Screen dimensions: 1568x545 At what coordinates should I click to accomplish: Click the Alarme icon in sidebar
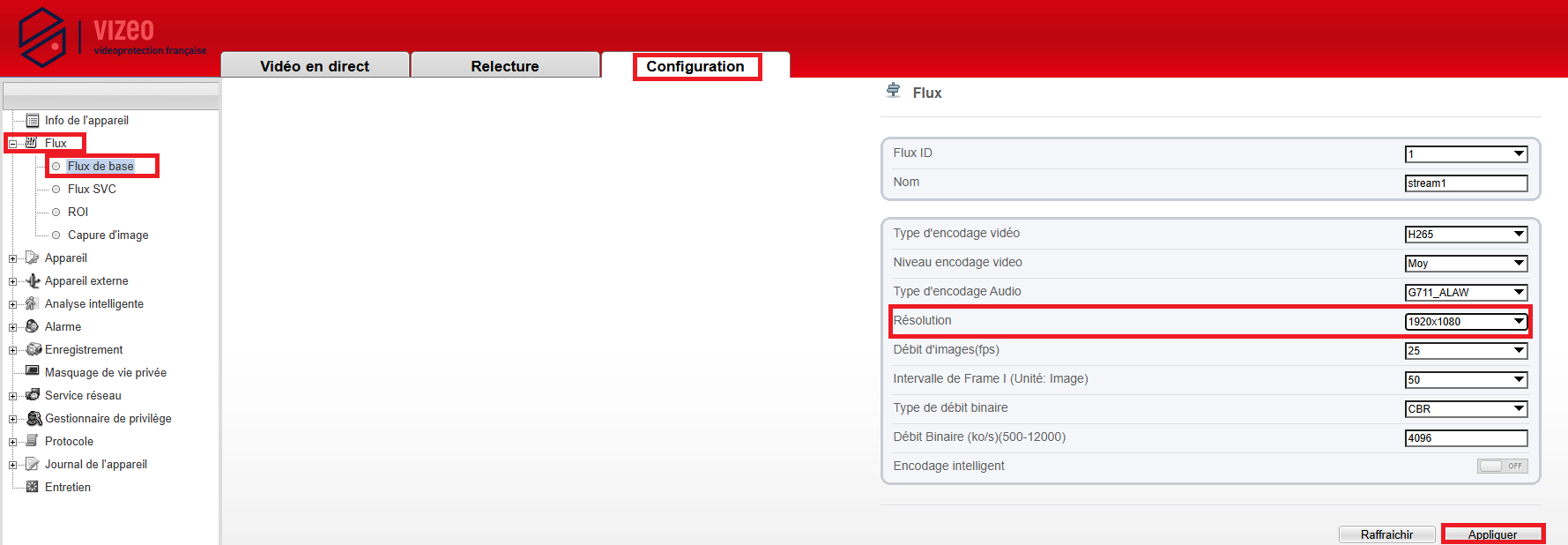[x=33, y=326]
